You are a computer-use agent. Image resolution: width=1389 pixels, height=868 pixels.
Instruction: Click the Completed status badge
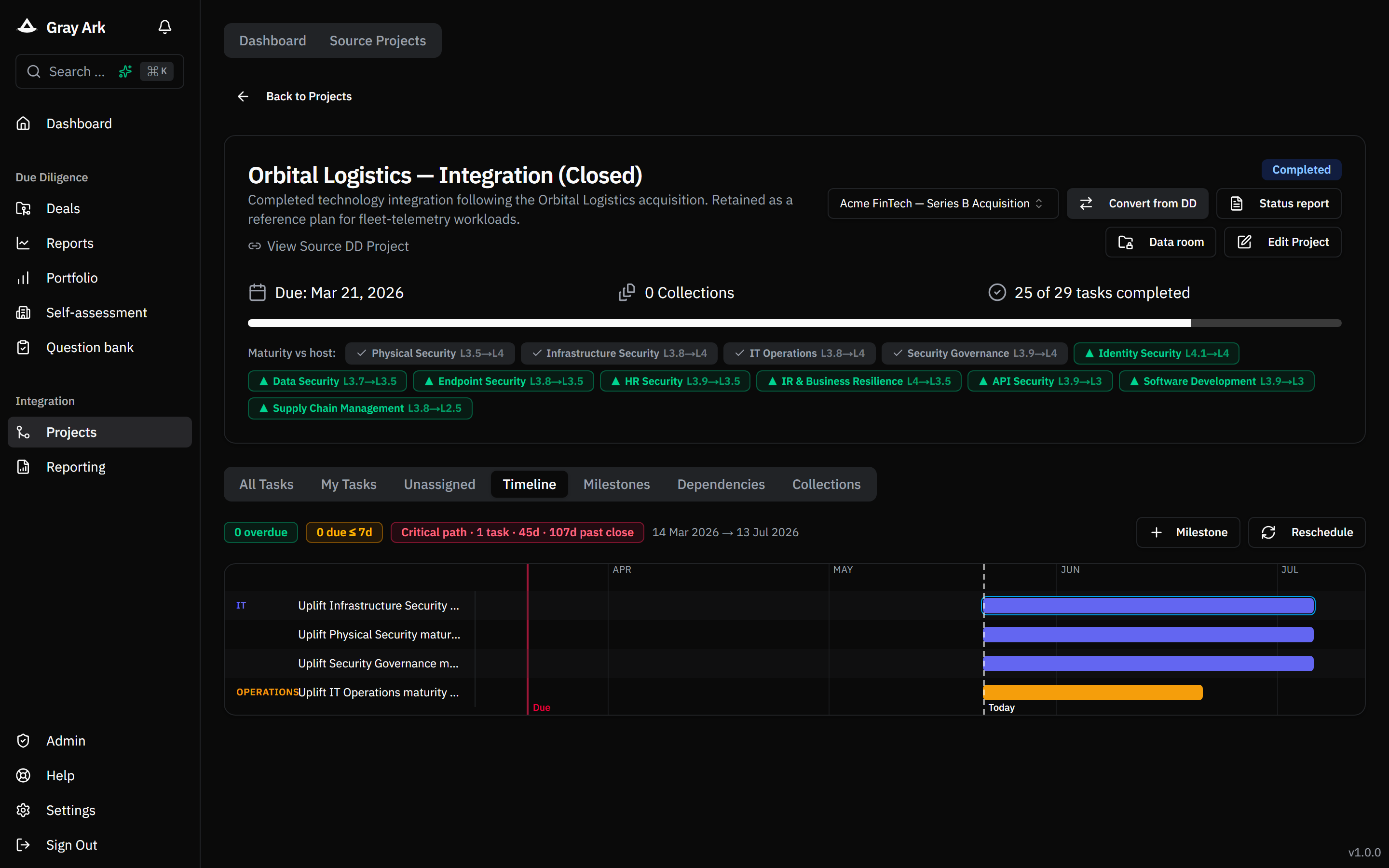[1301, 169]
